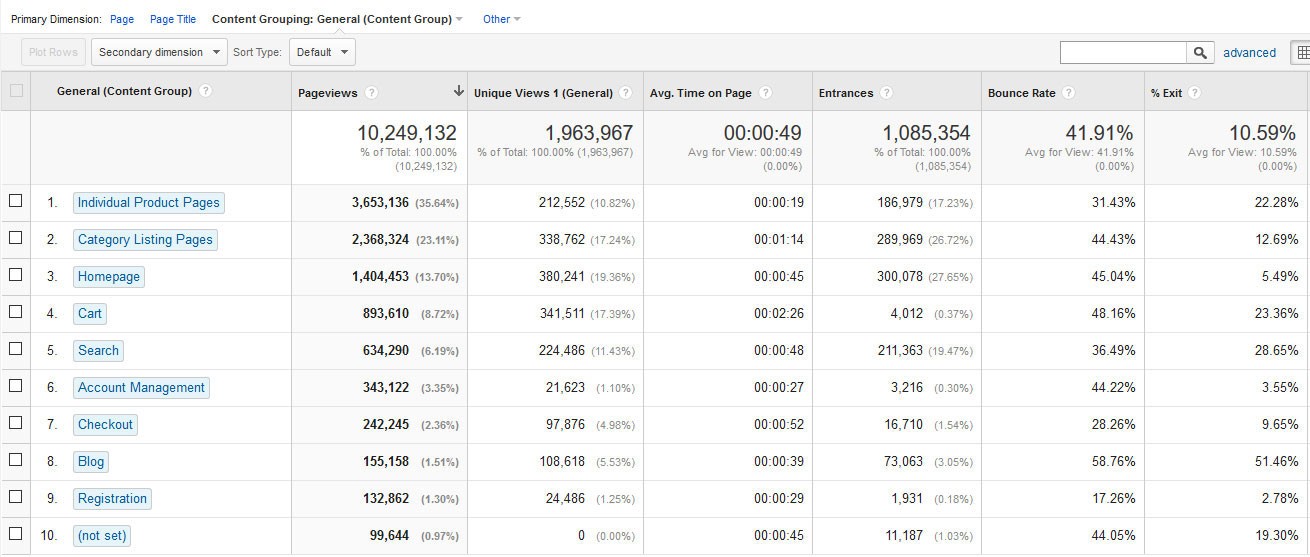Expand the Other primary dimension dropdown
The width and height of the screenshot is (1310, 557).
[x=501, y=19]
